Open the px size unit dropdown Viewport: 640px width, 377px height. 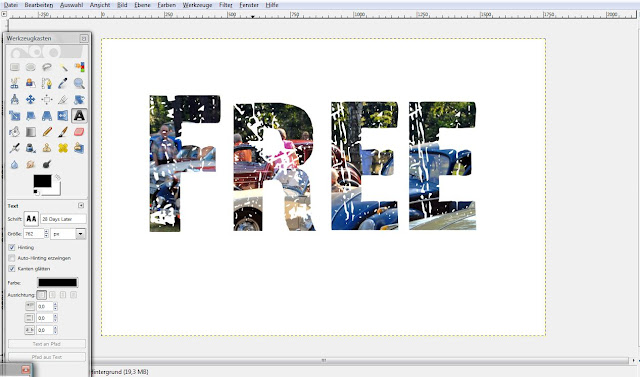pos(68,234)
